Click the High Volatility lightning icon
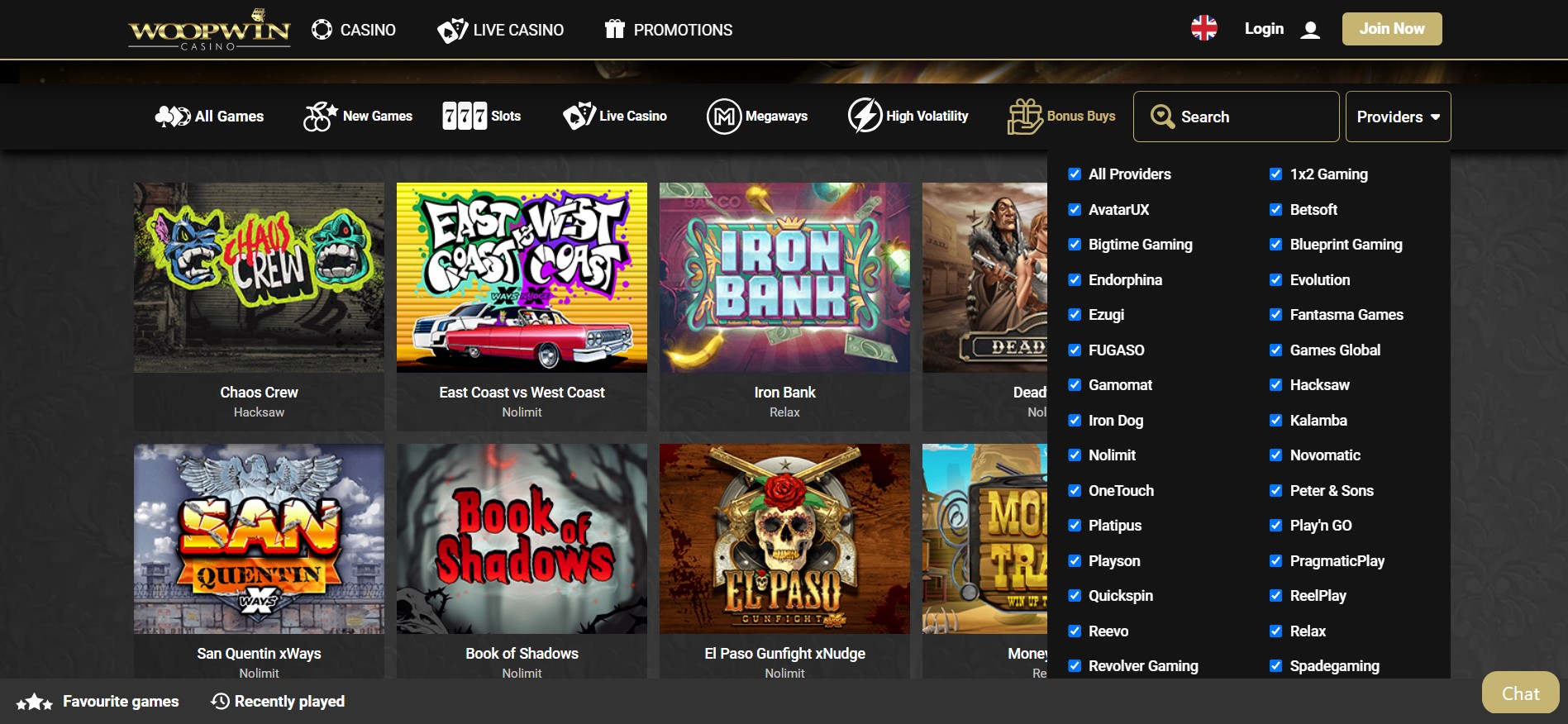Image resolution: width=1568 pixels, height=724 pixels. coord(865,116)
